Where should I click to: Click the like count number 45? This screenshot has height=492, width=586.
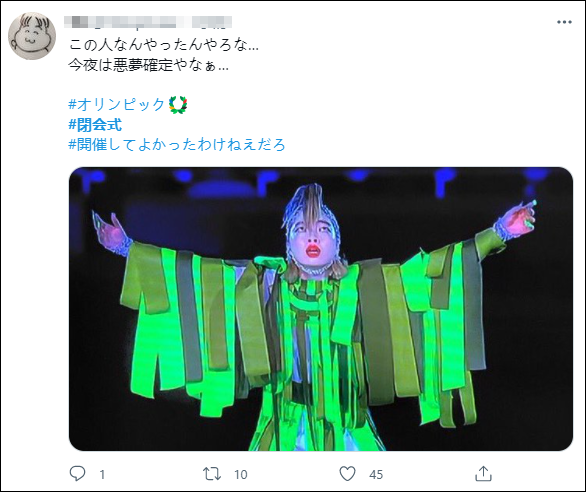[376, 474]
